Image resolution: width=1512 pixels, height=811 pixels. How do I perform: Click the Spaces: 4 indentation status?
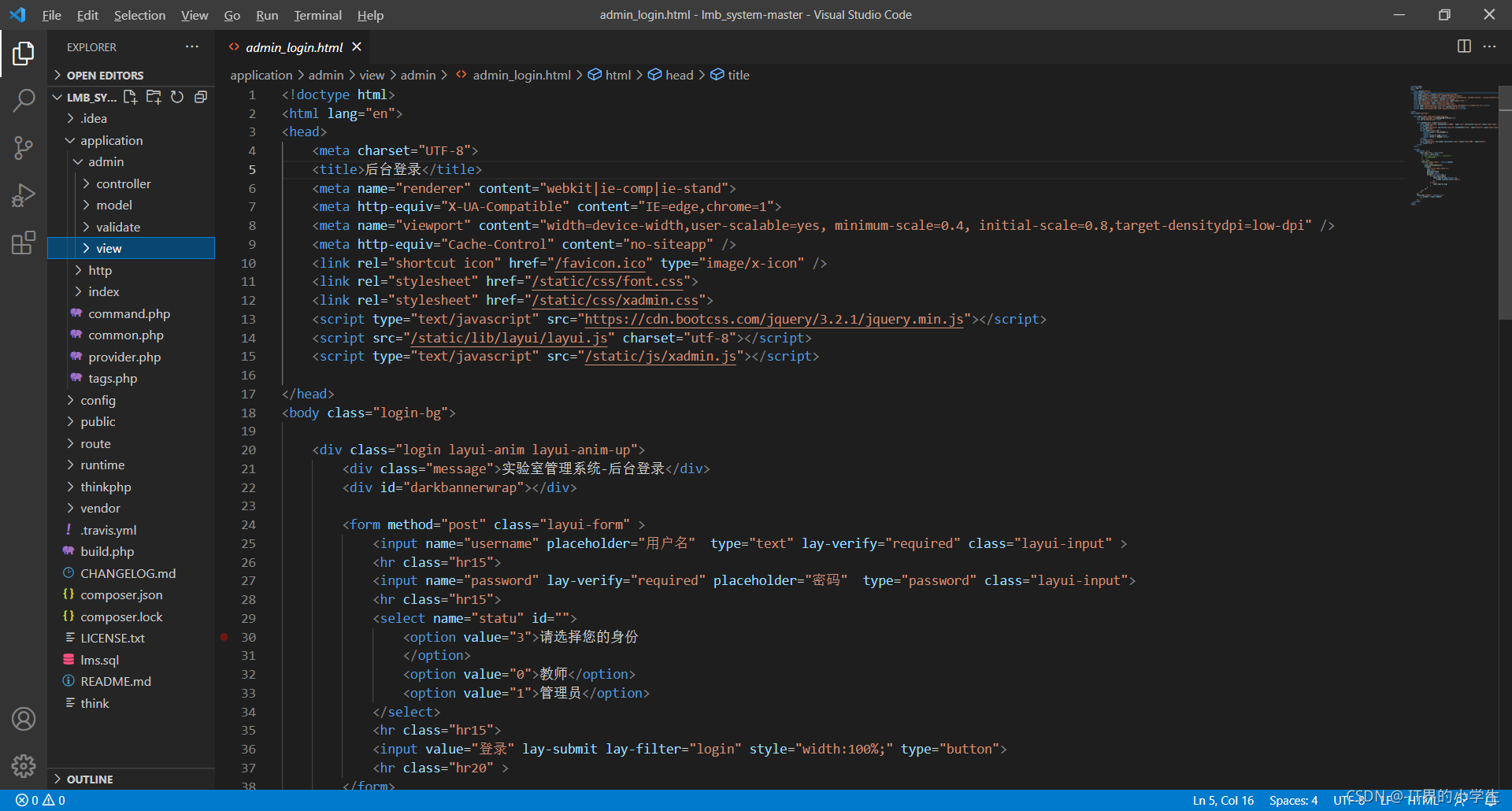(1293, 800)
